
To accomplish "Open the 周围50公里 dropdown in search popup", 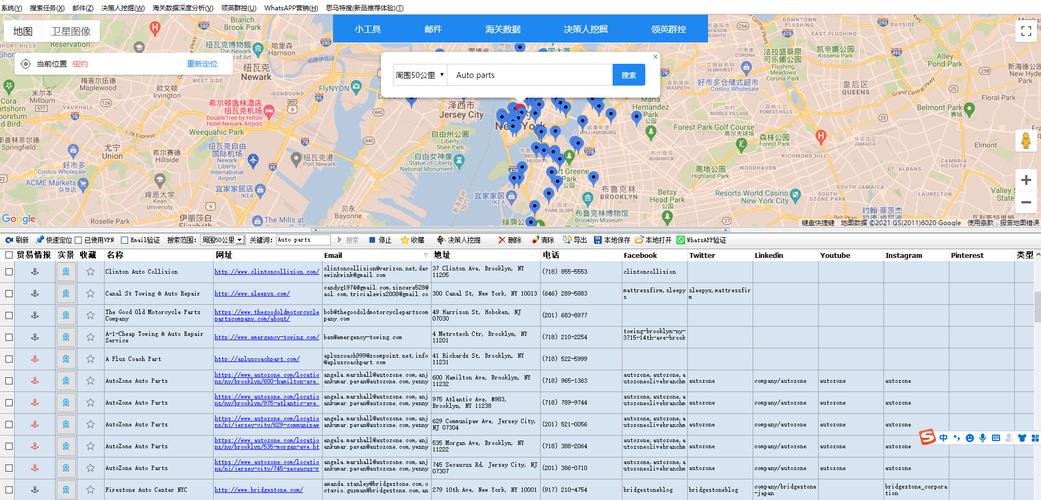I will click(420, 75).
